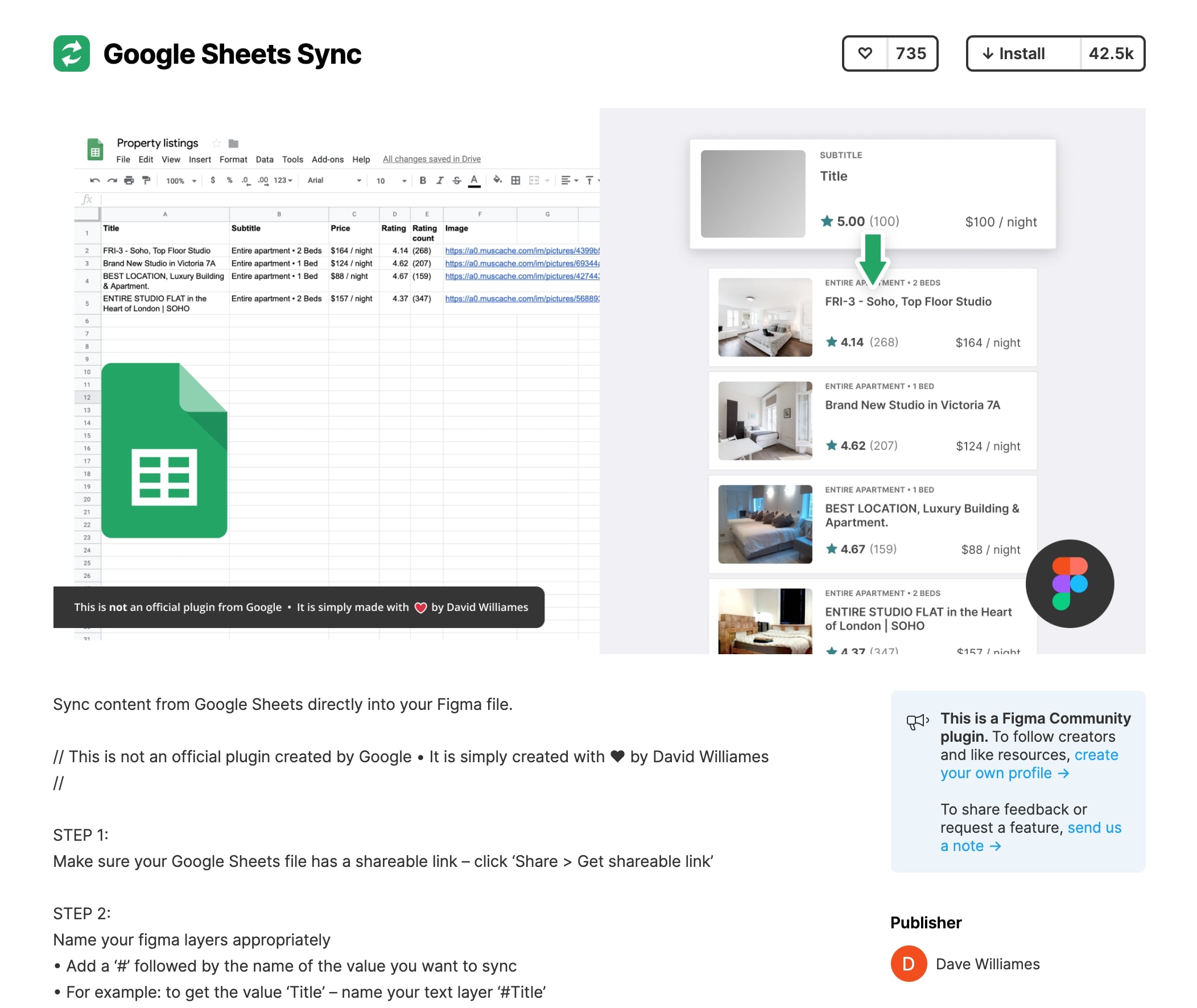Format as currency with the $ icon
The image size is (1197, 1008).
tap(213, 180)
